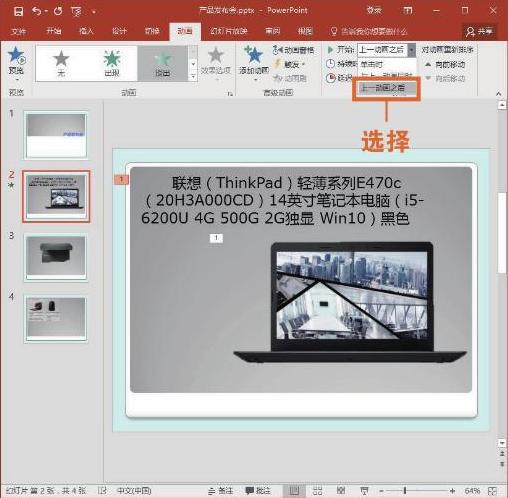Switch to the 审阅 (Review) tab
The width and height of the screenshot is (508, 498).
tap(273, 31)
